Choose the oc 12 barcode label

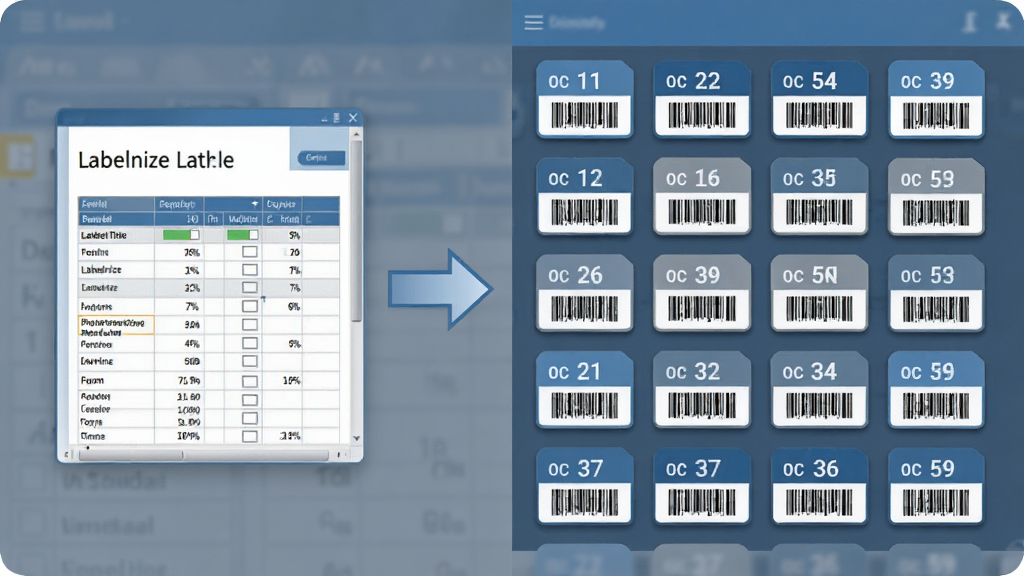[584, 196]
